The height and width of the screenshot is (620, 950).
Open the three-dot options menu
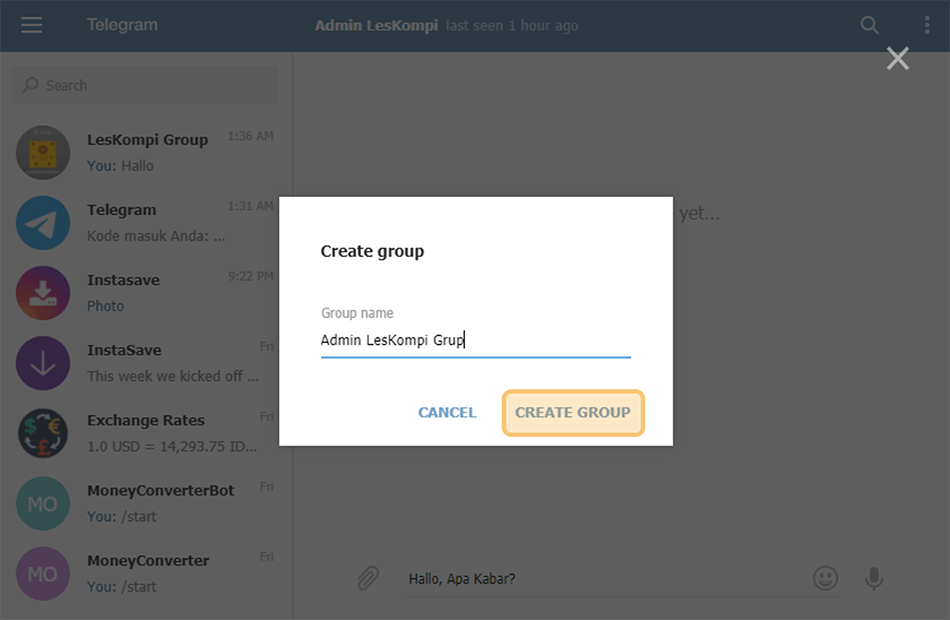(x=927, y=25)
